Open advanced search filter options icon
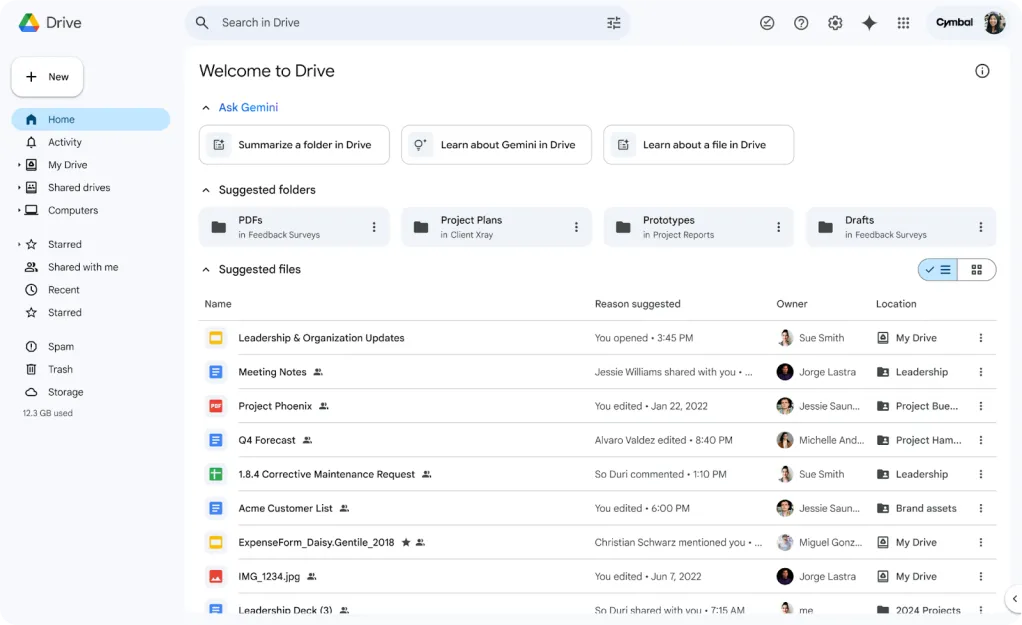 [x=613, y=23]
